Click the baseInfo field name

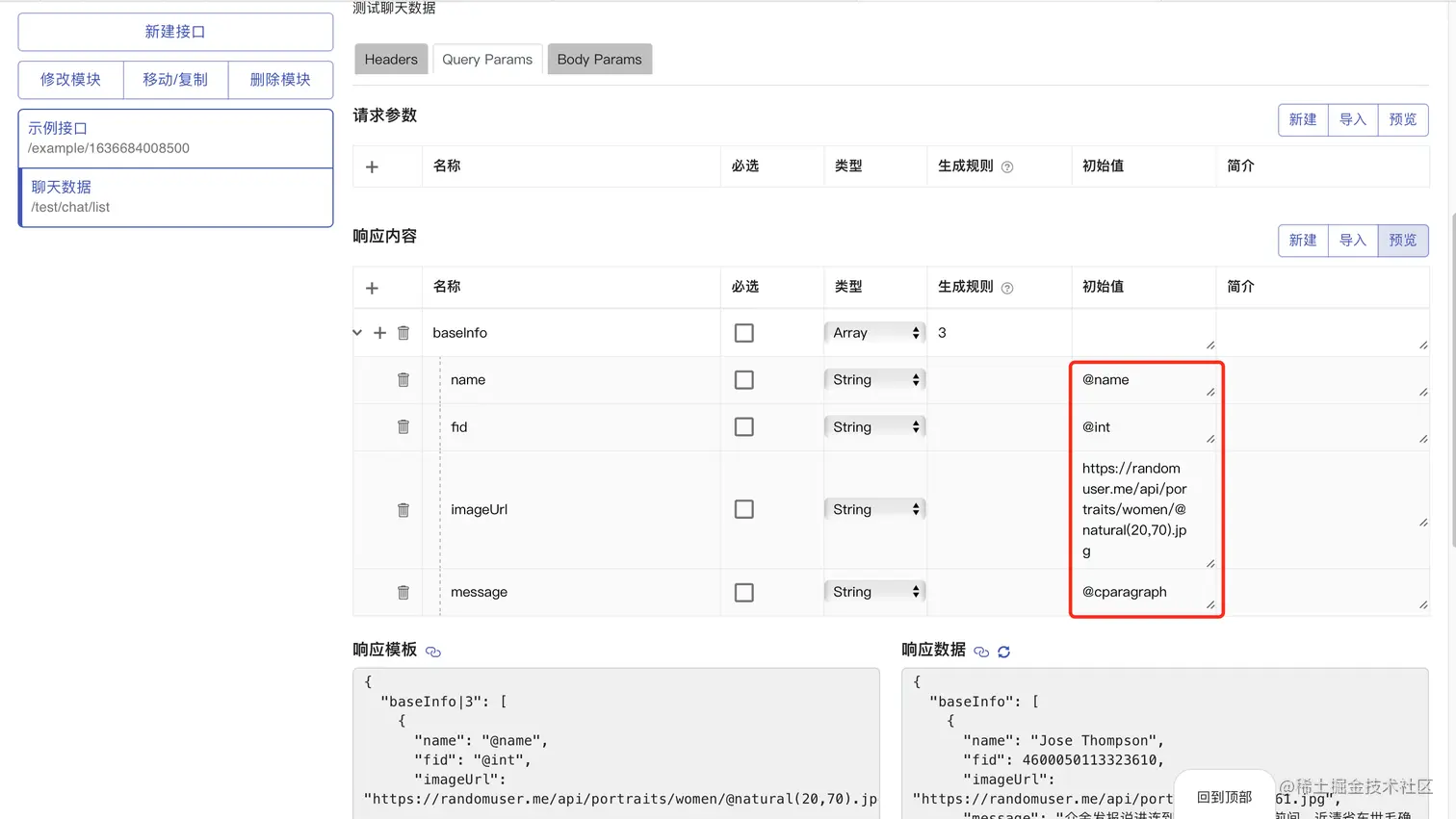(x=459, y=333)
